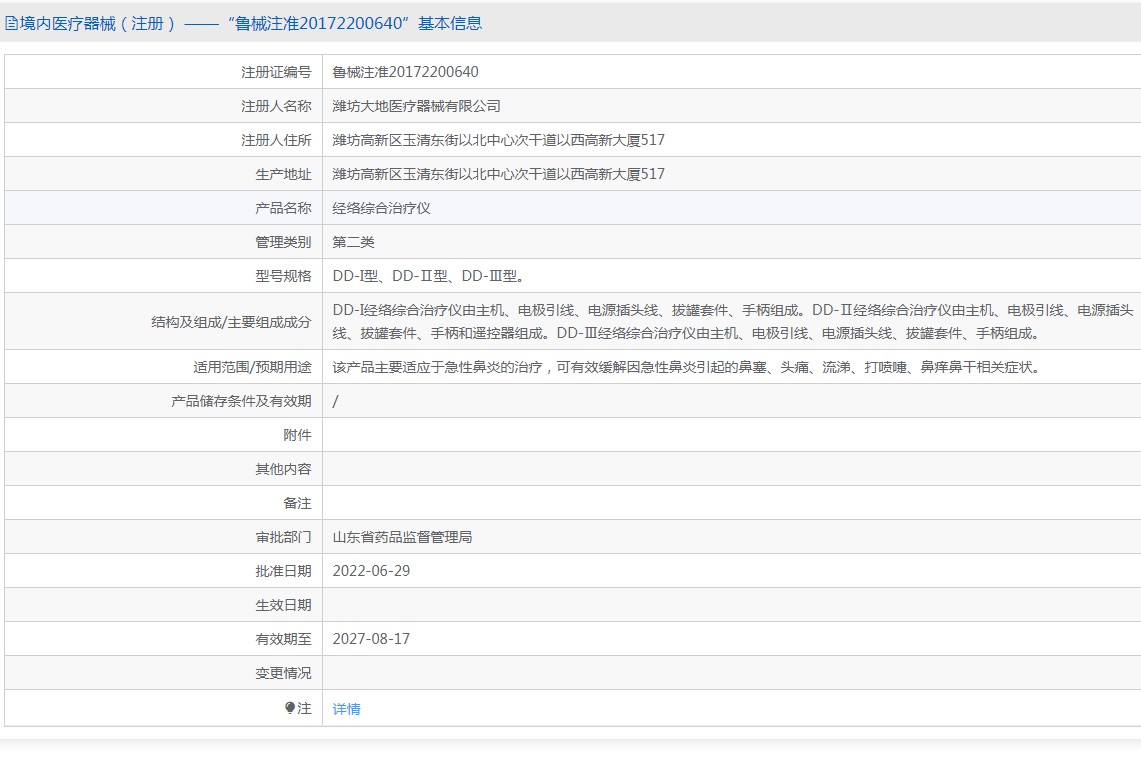Click the approving department 山东省药品监督管理局
The width and height of the screenshot is (1141, 762).
tap(402, 537)
